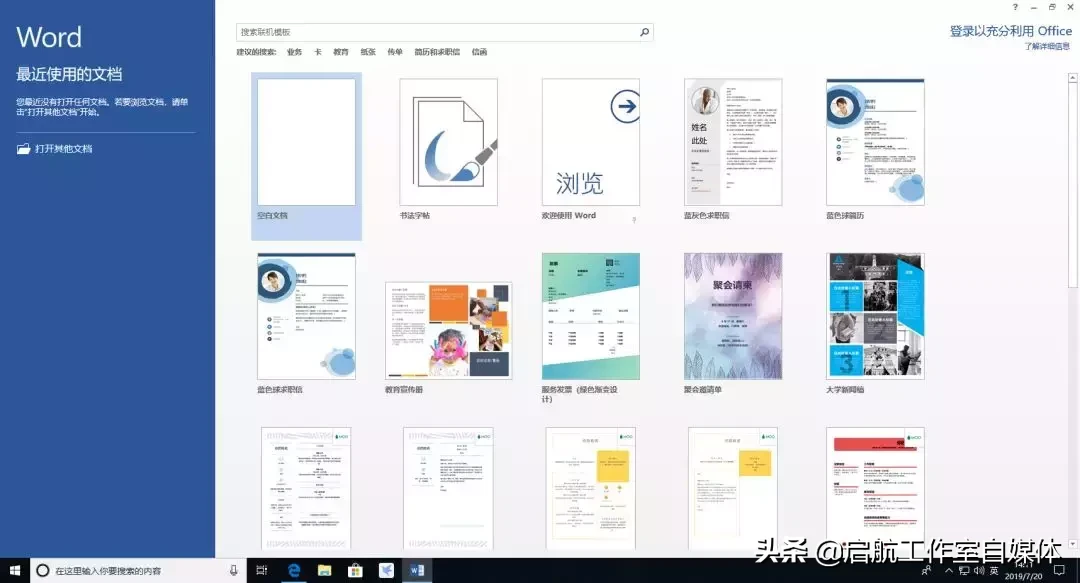Open Task View on the taskbar
This screenshot has width=1080, height=583.
262,570
